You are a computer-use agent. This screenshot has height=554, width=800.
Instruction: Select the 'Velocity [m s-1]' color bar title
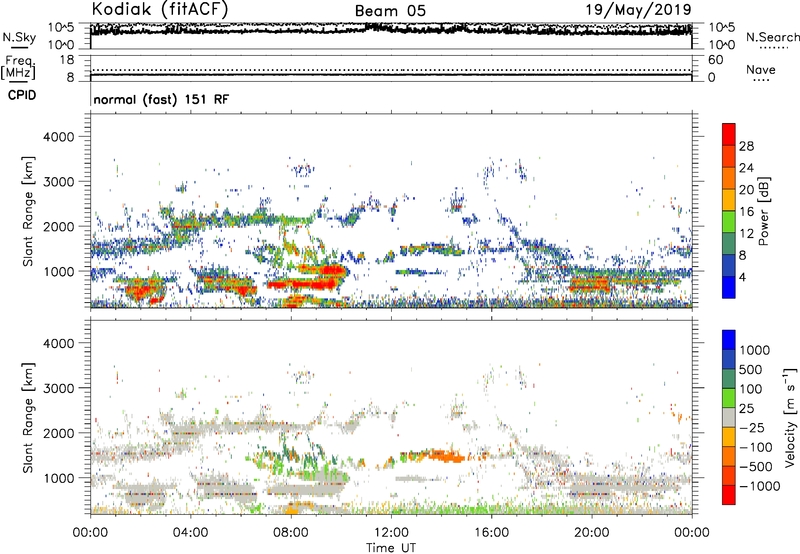pos(791,417)
